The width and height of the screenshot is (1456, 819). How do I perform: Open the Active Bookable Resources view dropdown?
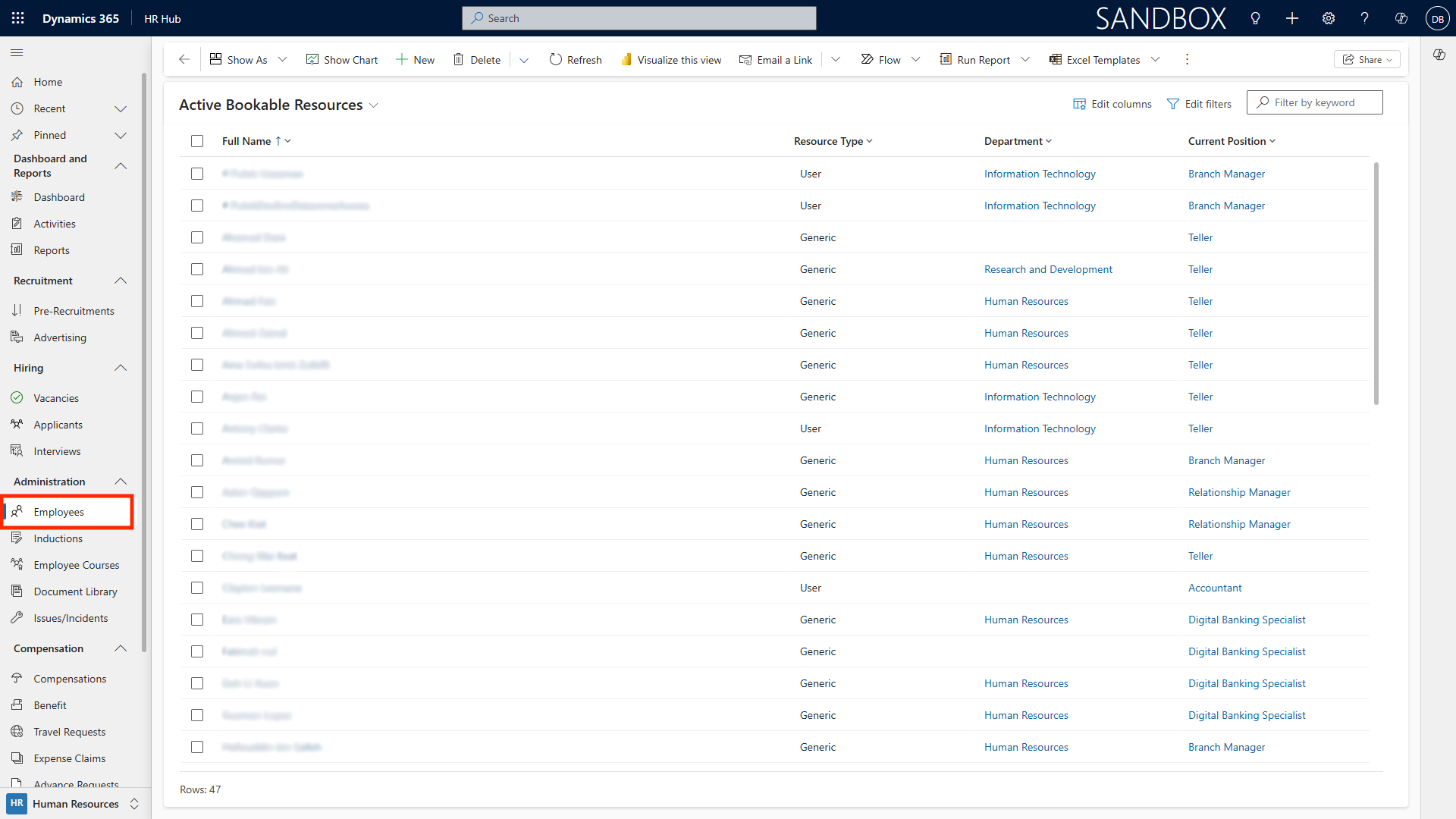(x=374, y=105)
